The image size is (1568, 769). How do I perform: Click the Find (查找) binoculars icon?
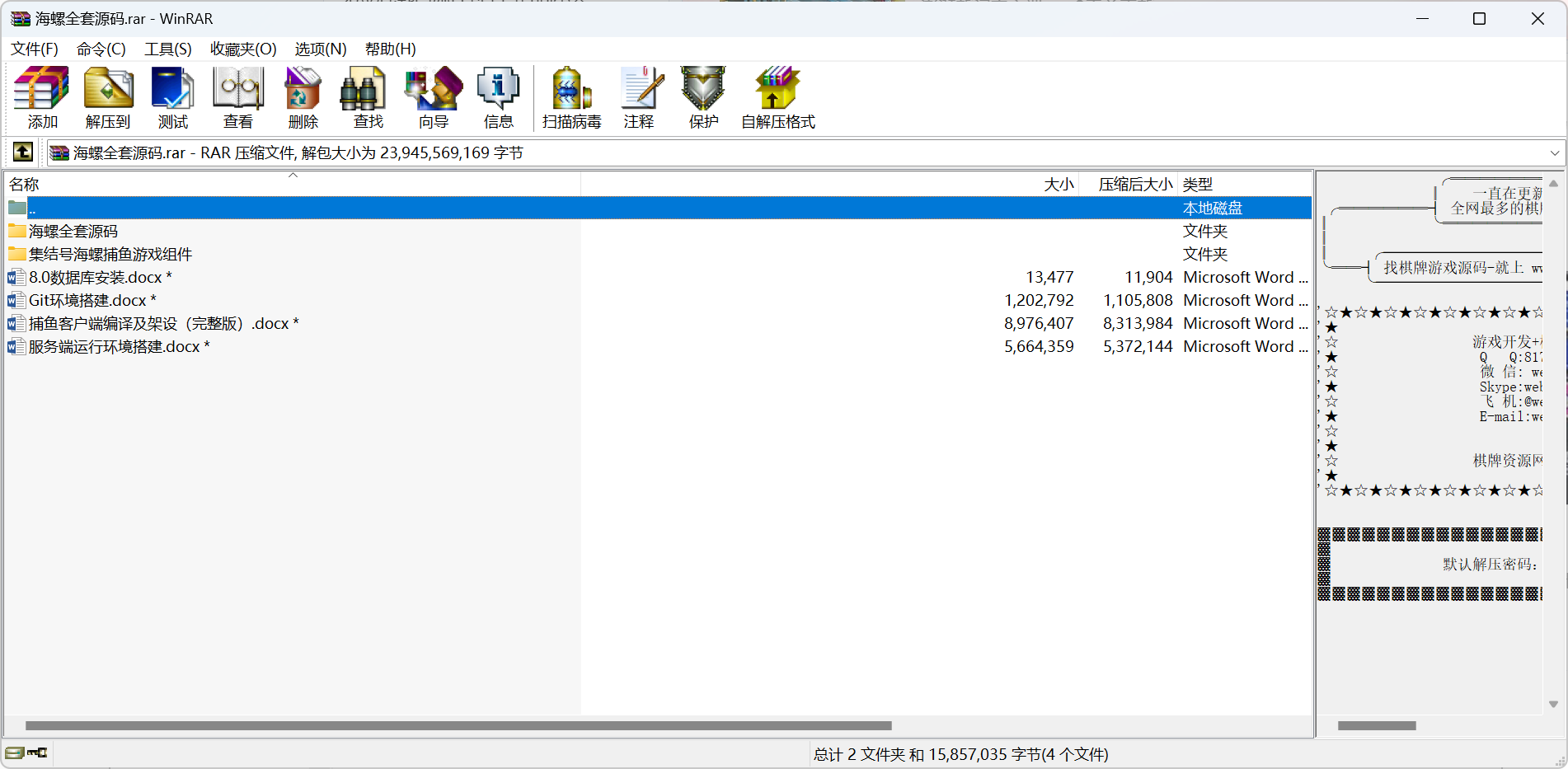[x=364, y=88]
